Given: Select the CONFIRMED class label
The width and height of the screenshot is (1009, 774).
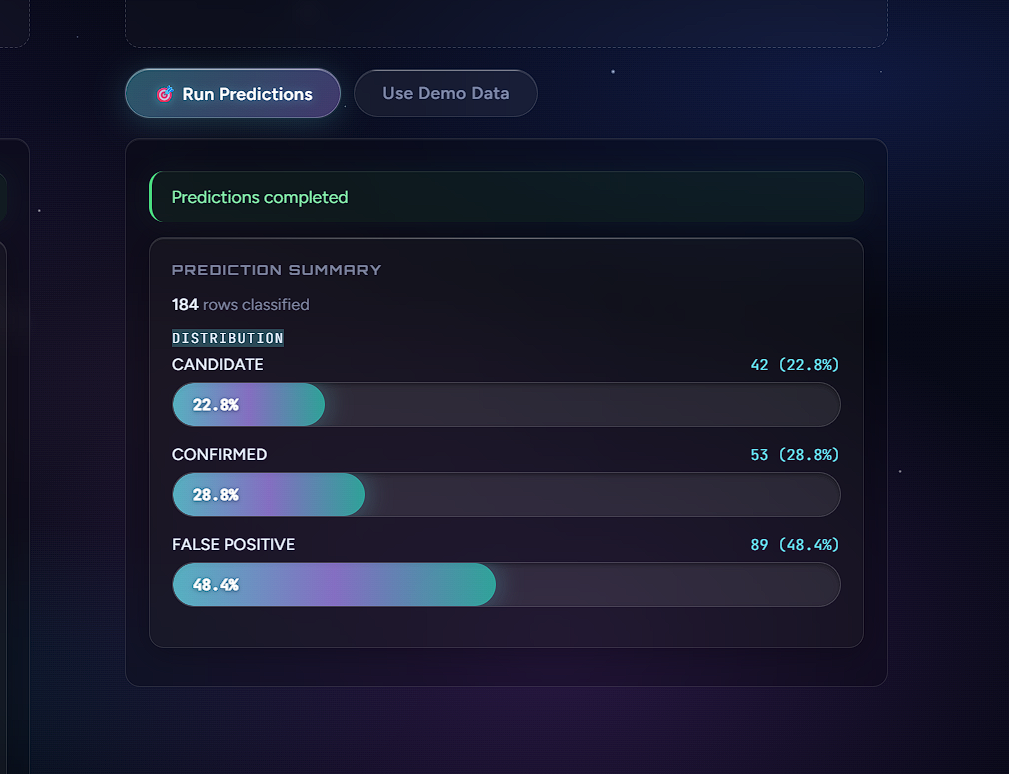Looking at the screenshot, I should (220, 455).
